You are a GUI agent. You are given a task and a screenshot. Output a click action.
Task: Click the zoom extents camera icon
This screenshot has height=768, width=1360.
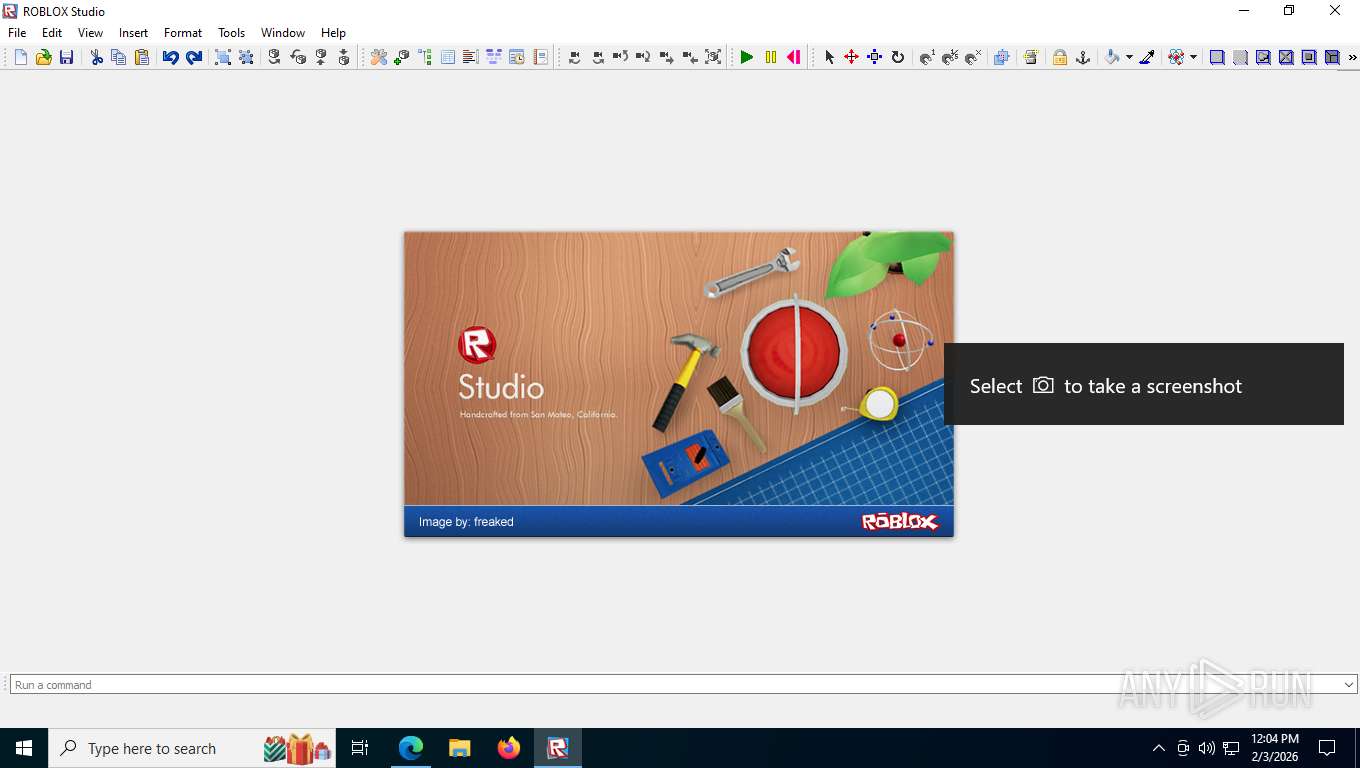(713, 58)
